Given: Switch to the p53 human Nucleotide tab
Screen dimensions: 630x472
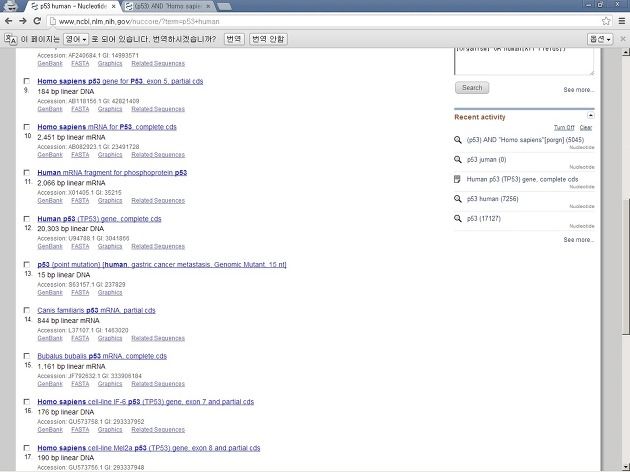Looking at the screenshot, I should [x=72, y=6].
